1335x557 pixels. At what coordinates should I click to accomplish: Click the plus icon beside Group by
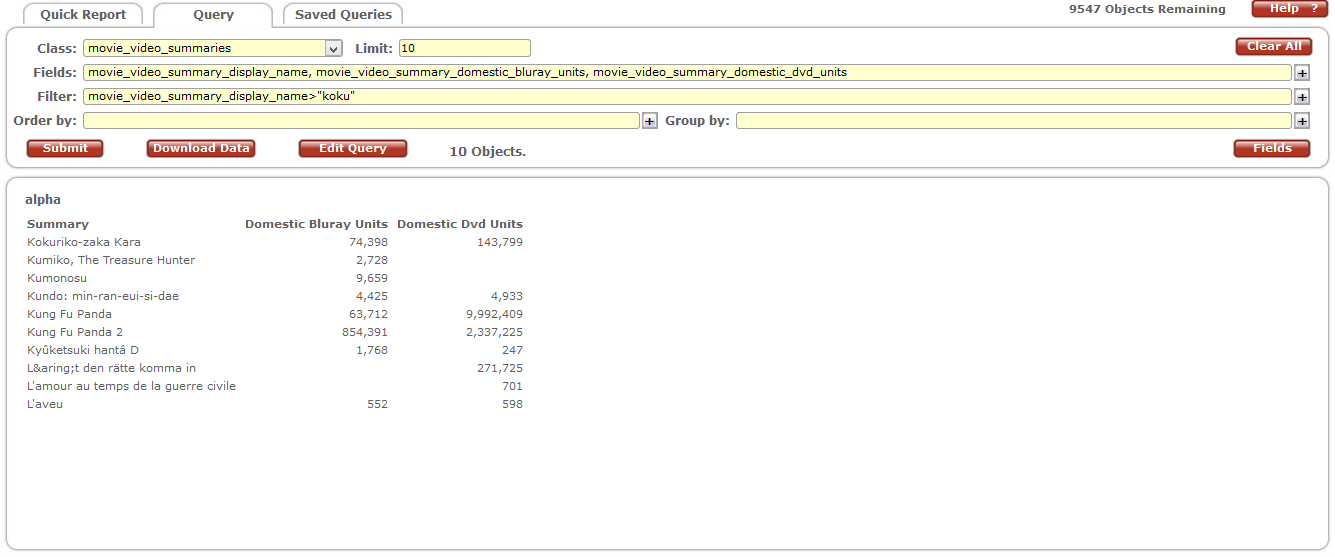1301,121
